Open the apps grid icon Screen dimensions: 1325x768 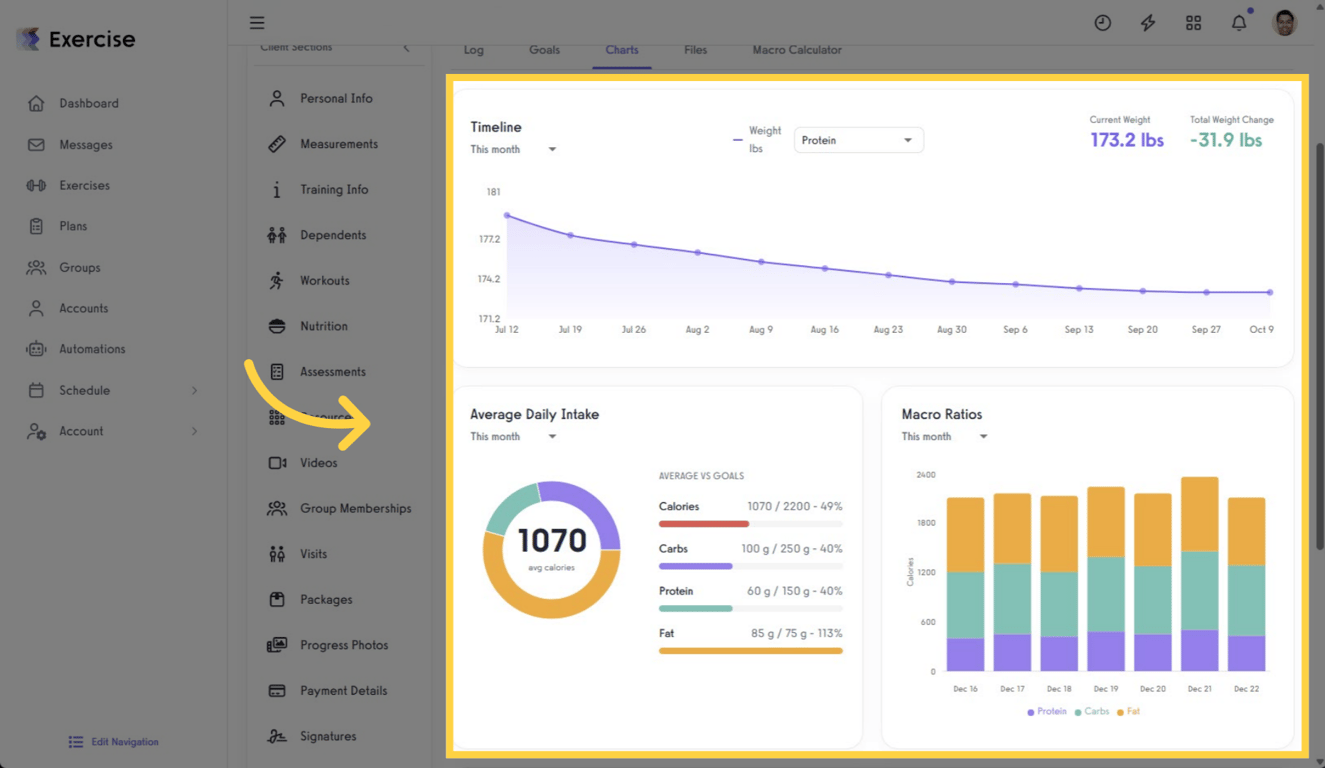[x=1193, y=22]
